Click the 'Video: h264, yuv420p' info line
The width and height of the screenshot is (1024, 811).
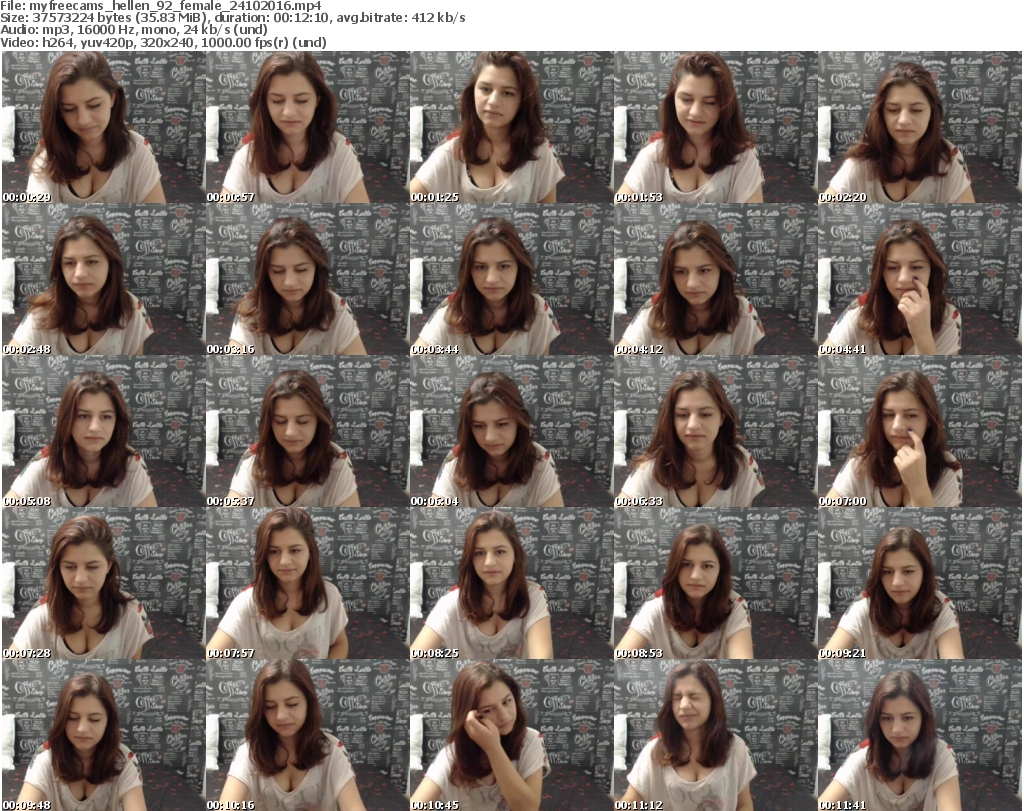coord(163,42)
